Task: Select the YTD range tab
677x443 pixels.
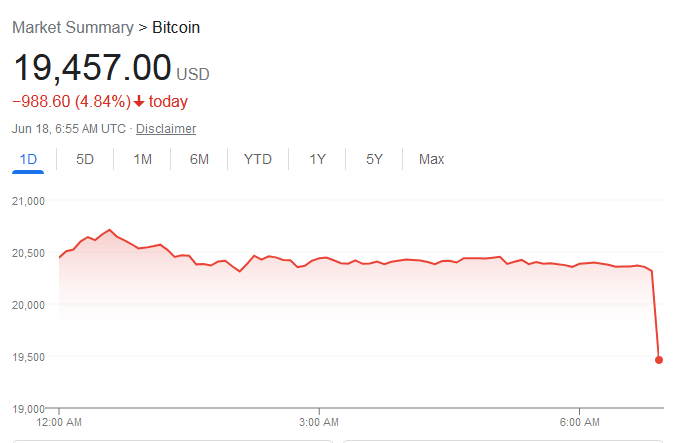Action: [258, 159]
